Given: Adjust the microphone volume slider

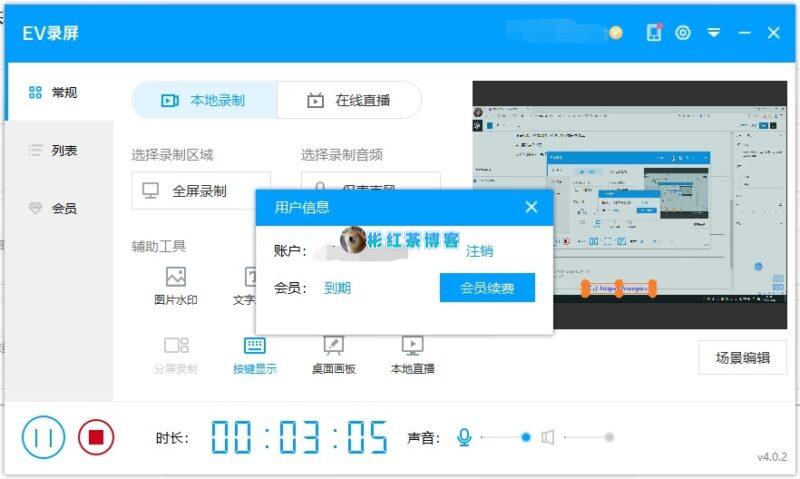Looking at the screenshot, I should 504,437.
